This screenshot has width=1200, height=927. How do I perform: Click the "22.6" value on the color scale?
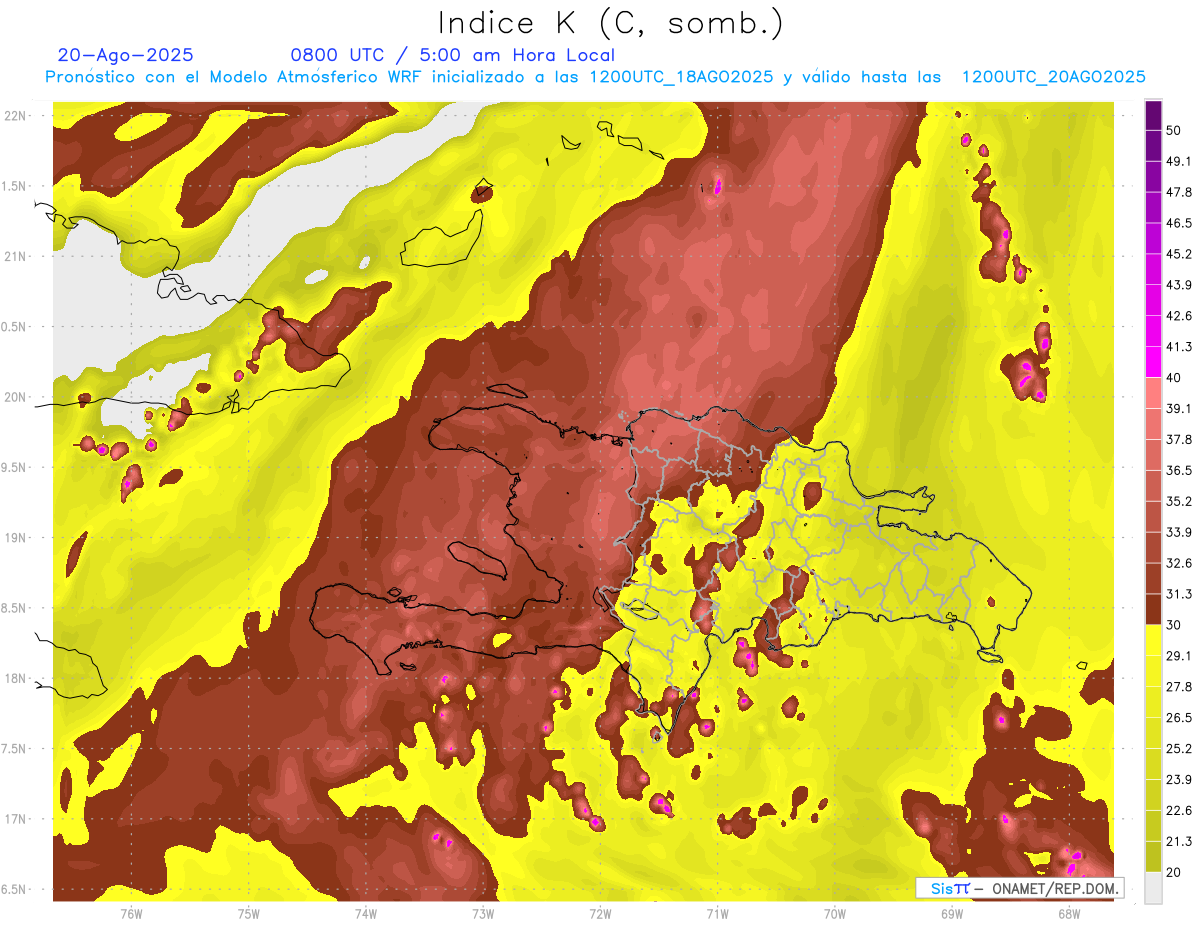pos(1179,810)
